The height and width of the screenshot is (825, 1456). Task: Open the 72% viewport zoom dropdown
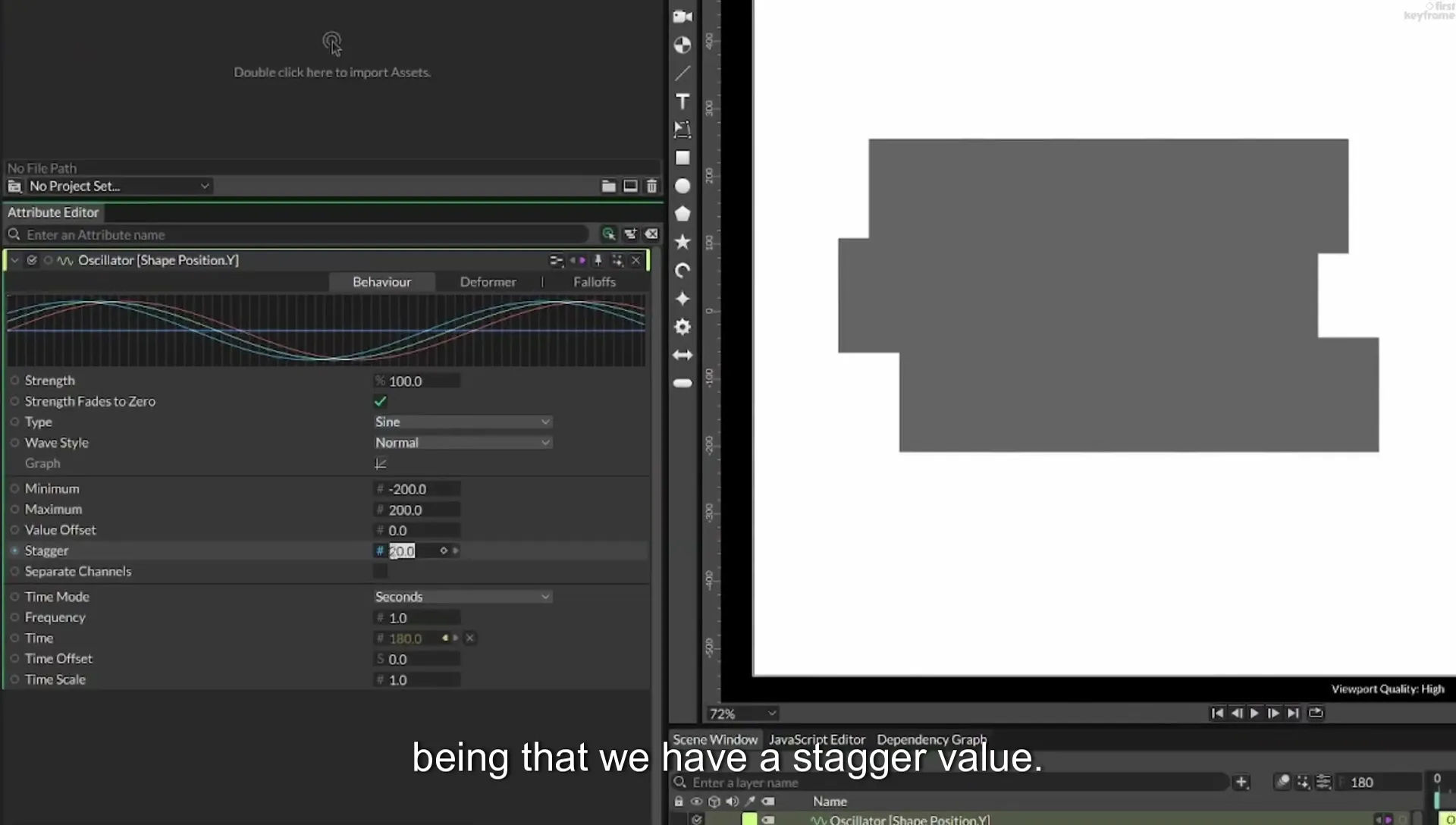[742, 714]
